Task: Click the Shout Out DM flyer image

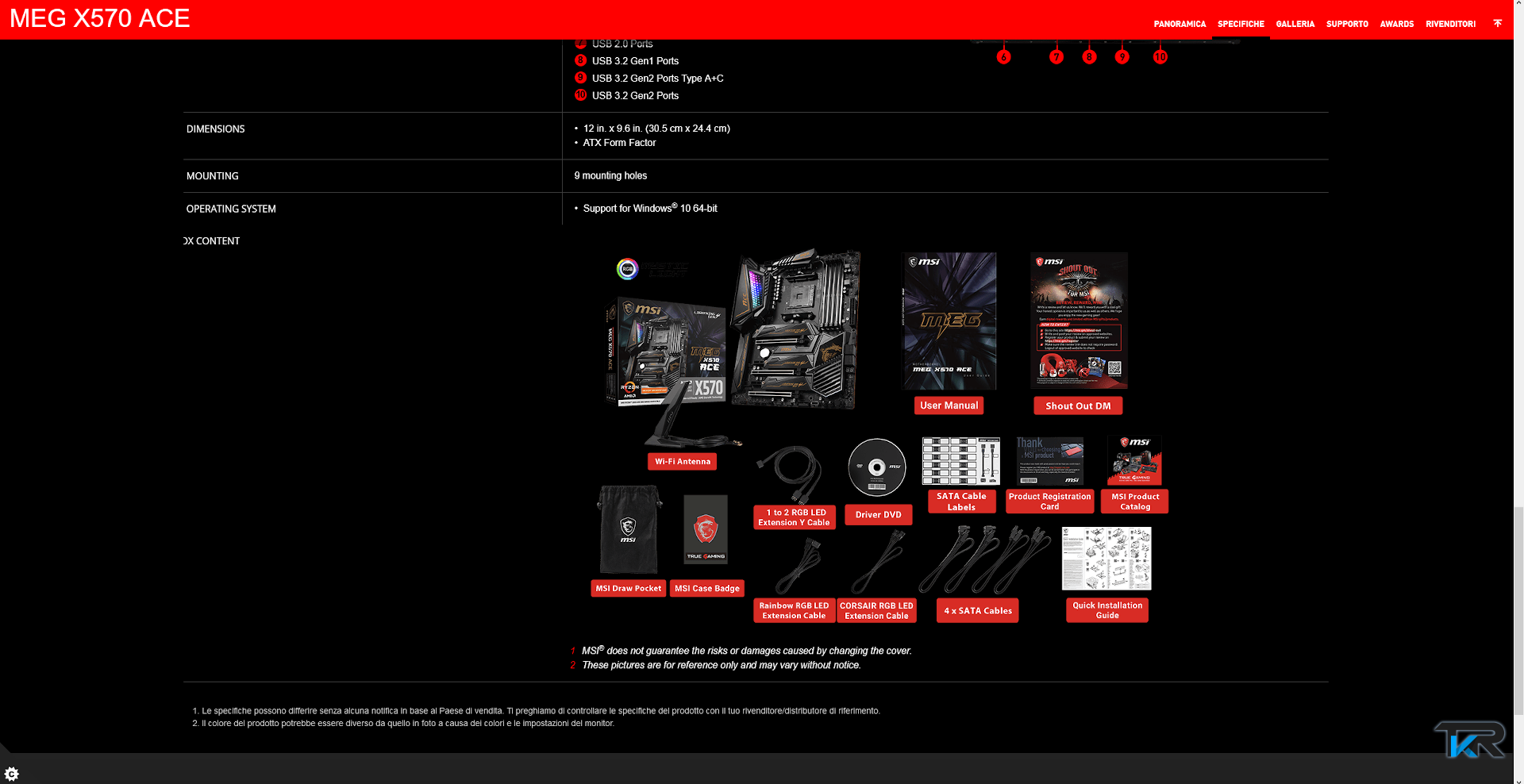Action: point(1079,321)
